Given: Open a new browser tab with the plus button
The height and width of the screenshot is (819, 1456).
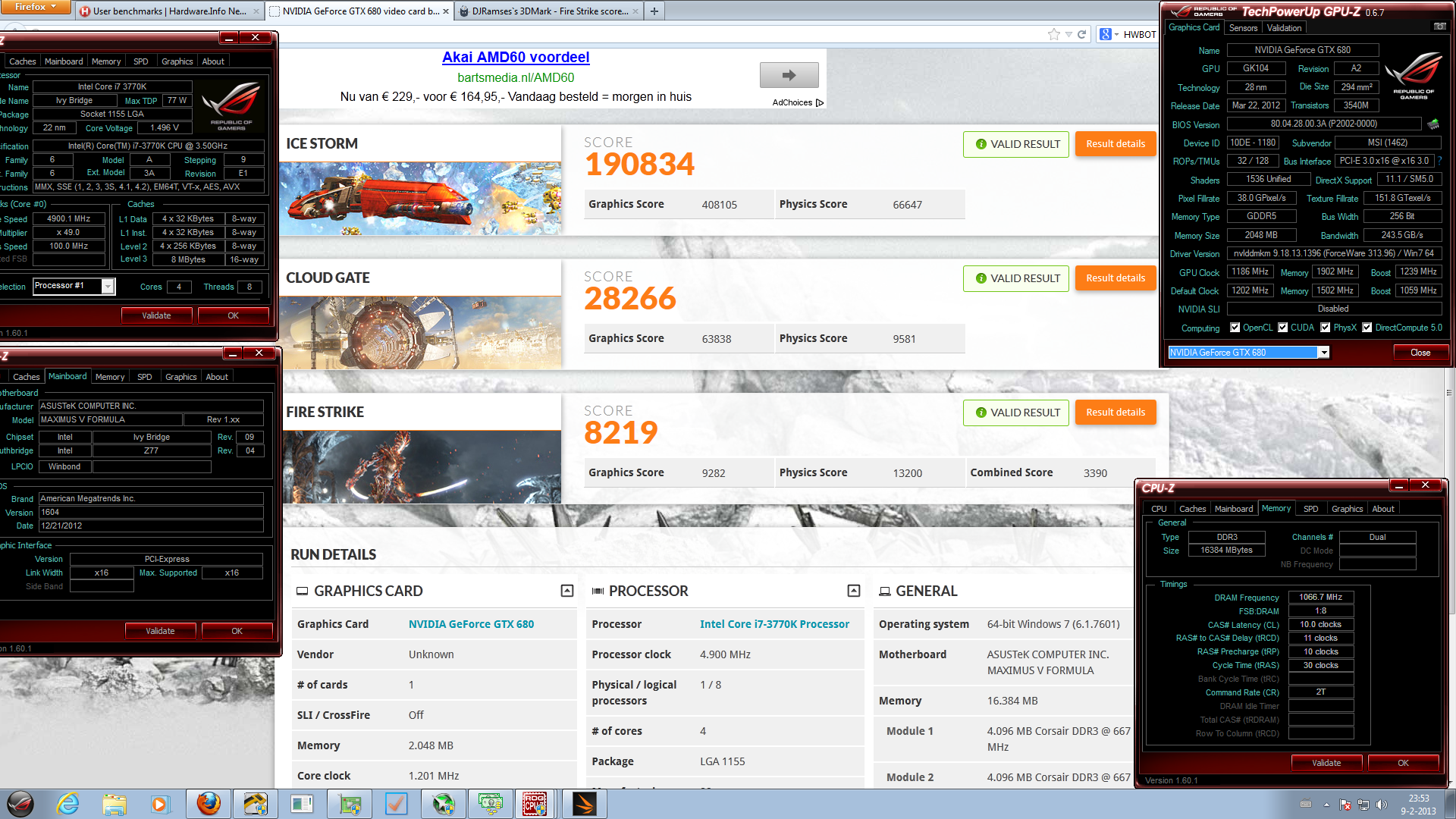Looking at the screenshot, I should pyautogui.click(x=654, y=11).
